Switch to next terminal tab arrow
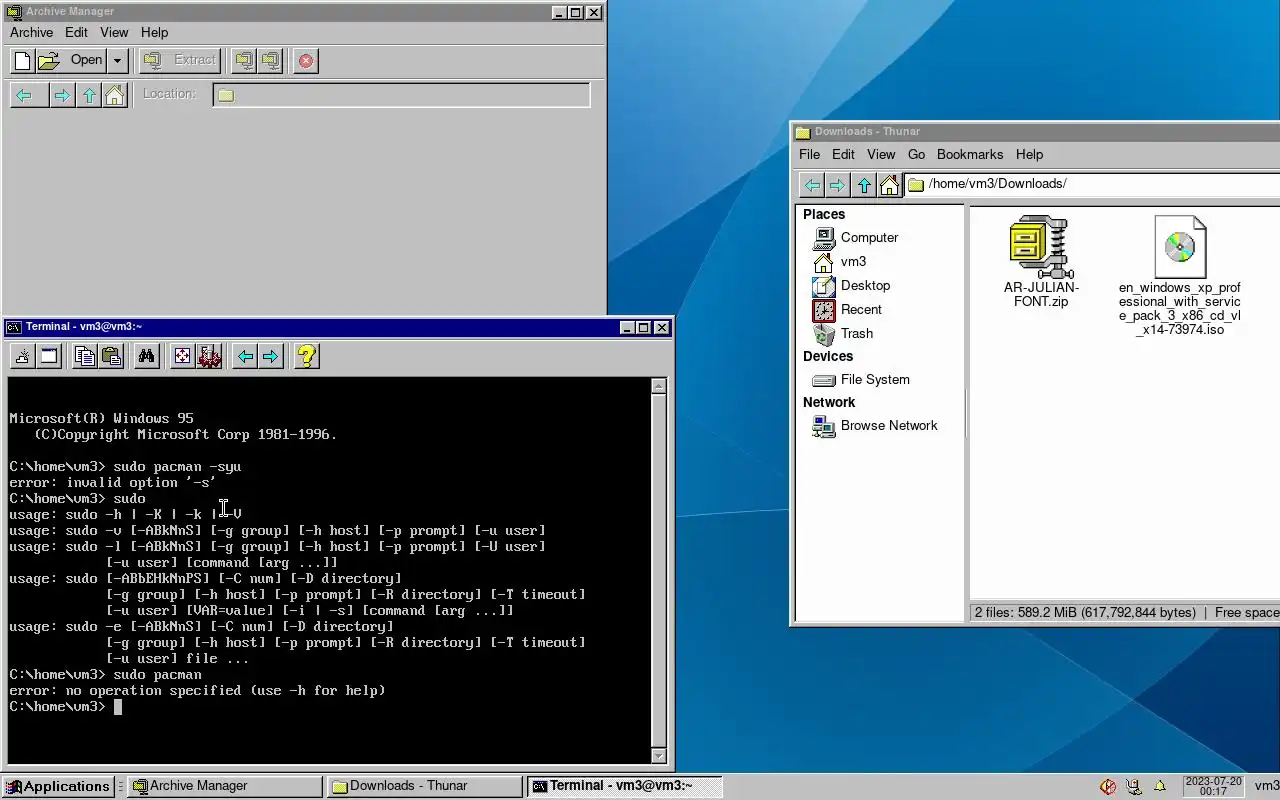 pyautogui.click(x=271, y=356)
